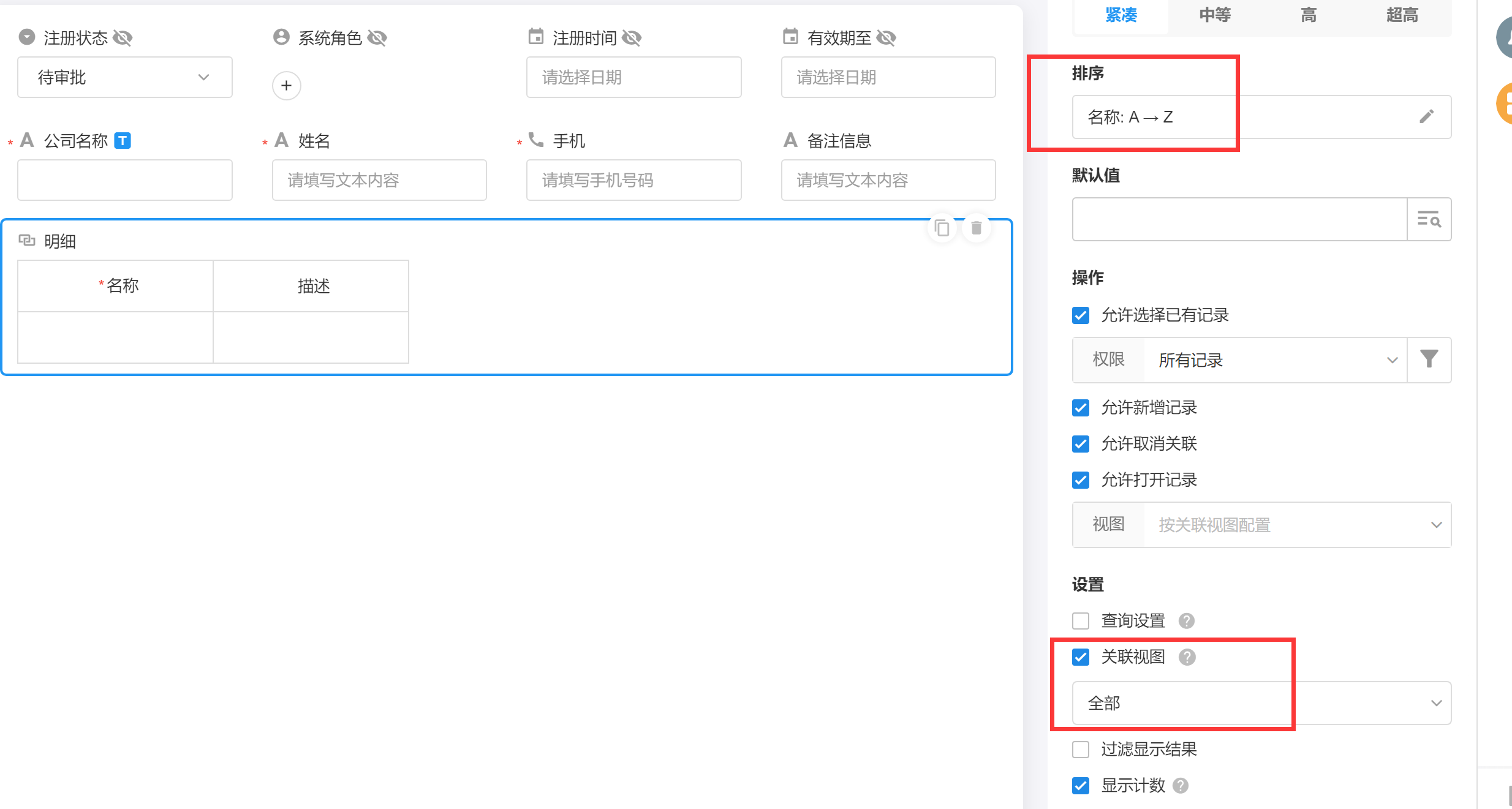Click the 描述 column header in 明细 table
This screenshot has height=809, width=1512.
[313, 286]
